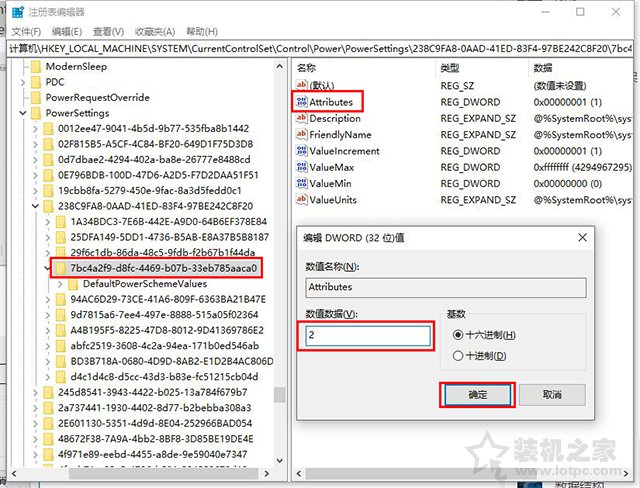Screen dimensions: 640x488
Task: Select the Attributes value name
Action: (331, 102)
